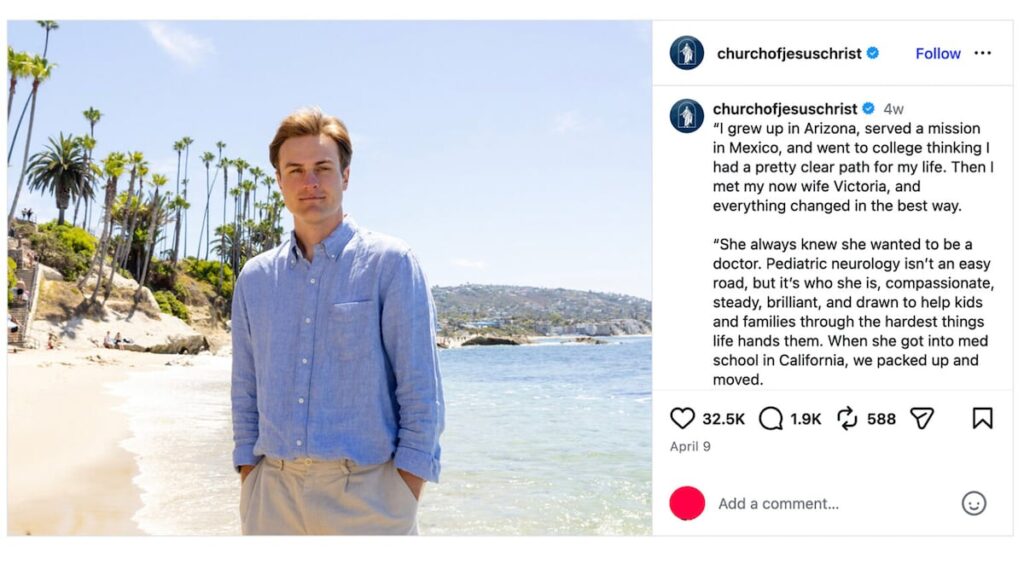View the 32.5K likes count
This screenshot has width=1024, height=575.
(724, 419)
